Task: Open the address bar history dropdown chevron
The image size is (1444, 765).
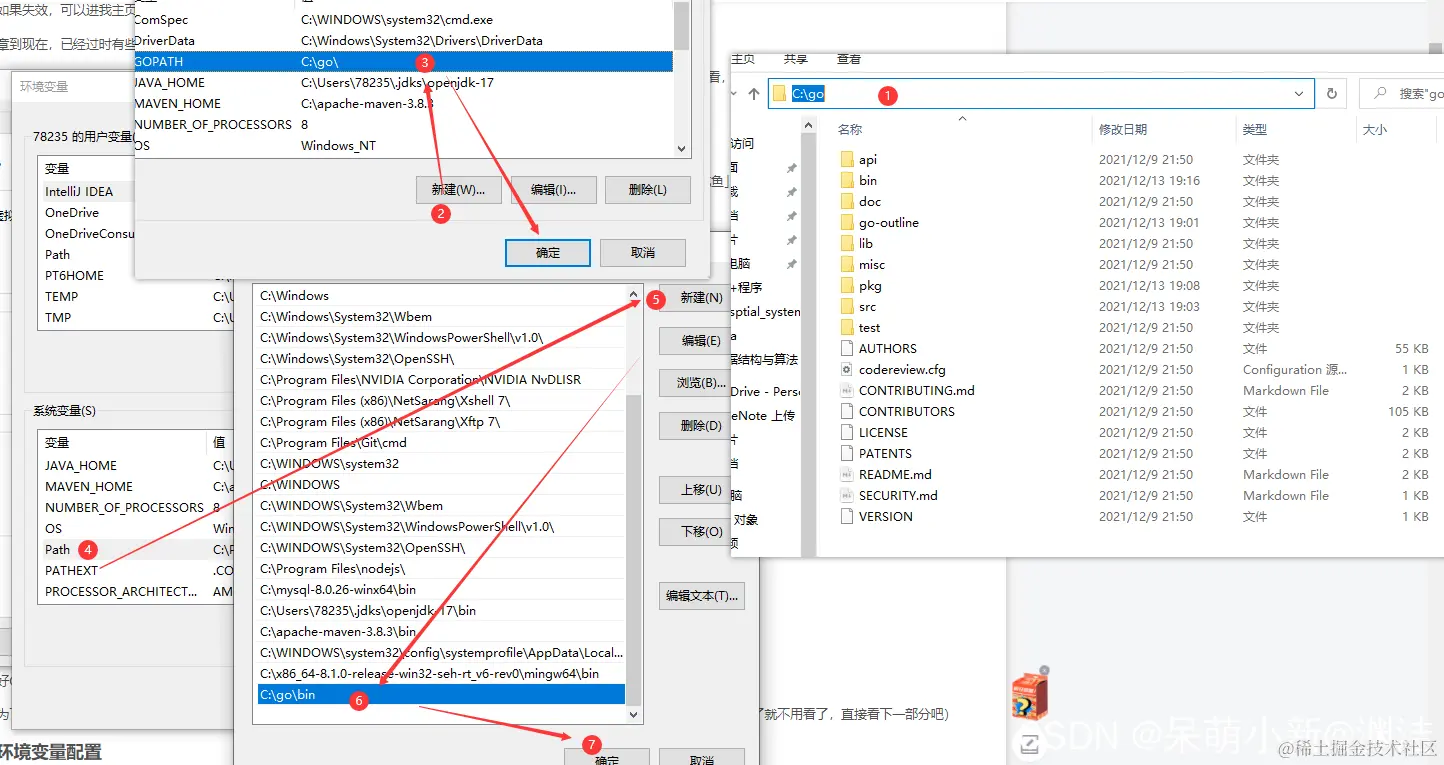Action: pos(1299,94)
